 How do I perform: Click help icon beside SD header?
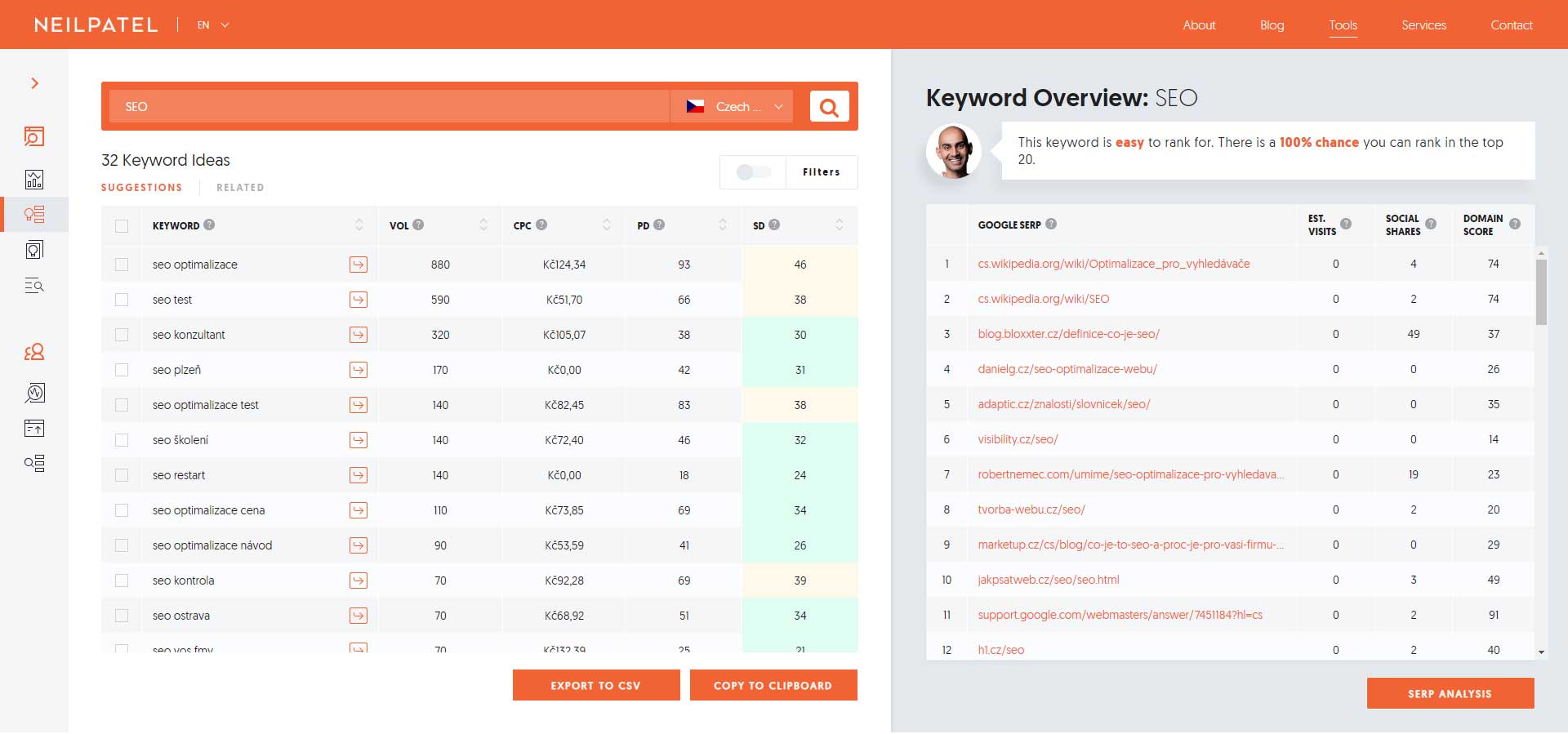(x=774, y=225)
